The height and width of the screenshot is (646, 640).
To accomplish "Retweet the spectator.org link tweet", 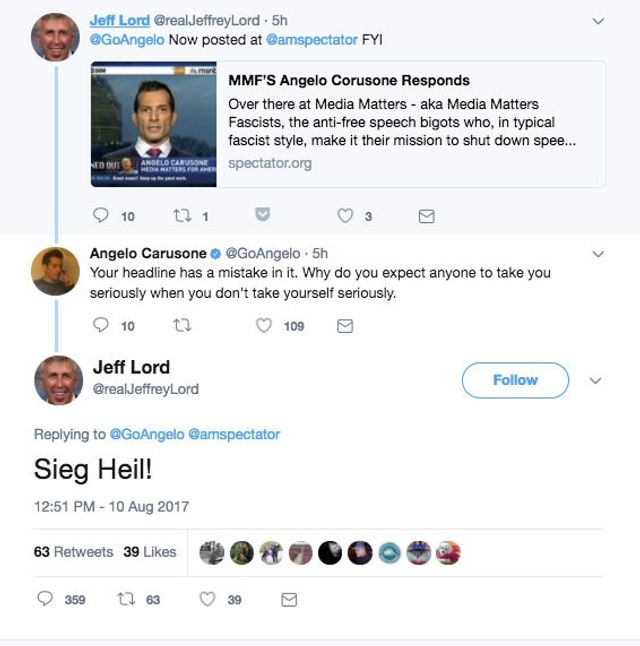I will (183, 216).
